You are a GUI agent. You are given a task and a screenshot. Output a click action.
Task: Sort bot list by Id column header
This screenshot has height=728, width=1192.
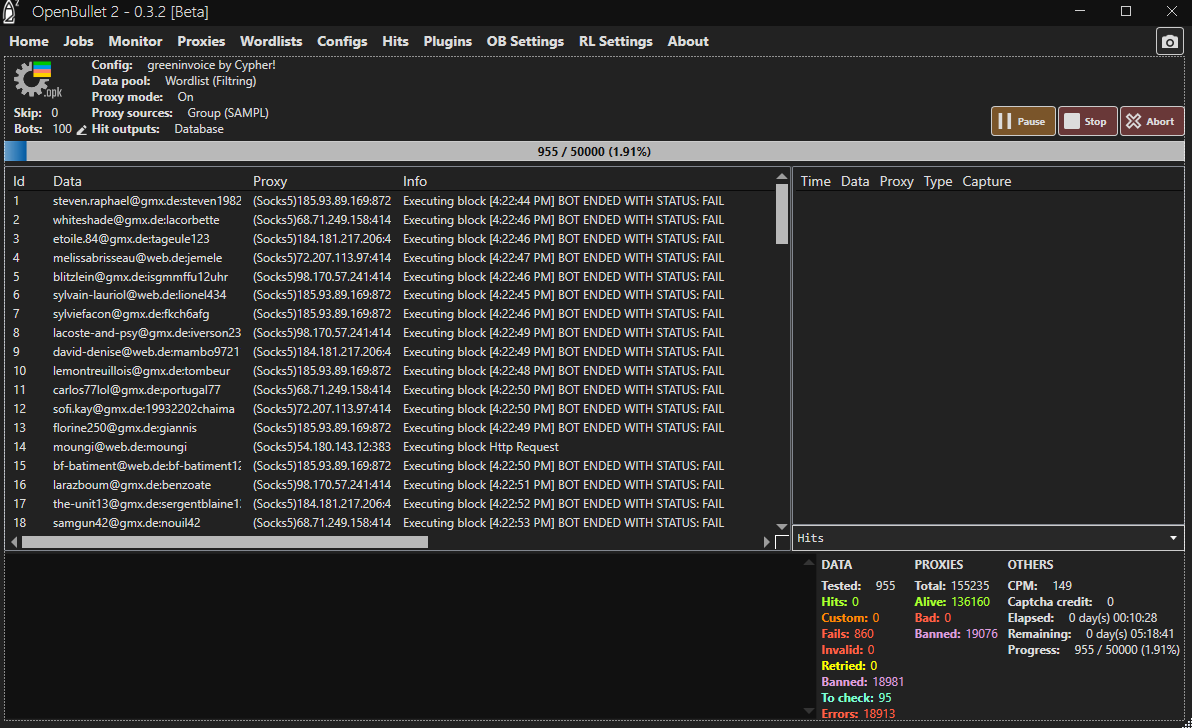[18, 181]
